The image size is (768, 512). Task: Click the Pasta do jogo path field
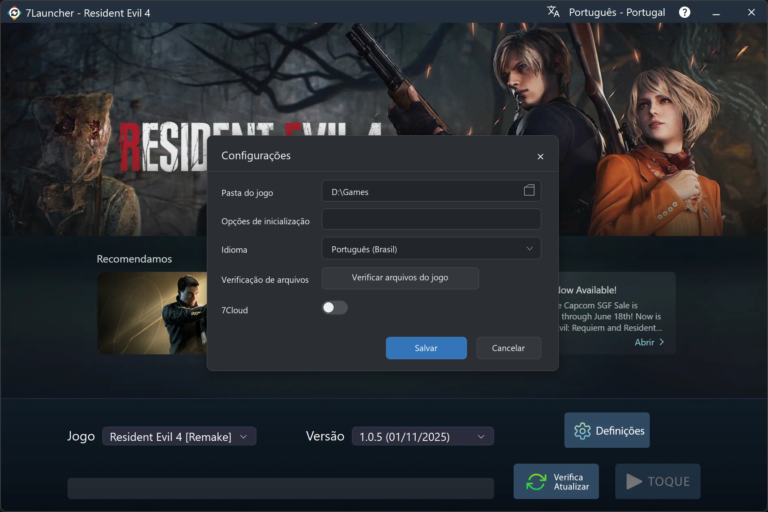pos(431,191)
